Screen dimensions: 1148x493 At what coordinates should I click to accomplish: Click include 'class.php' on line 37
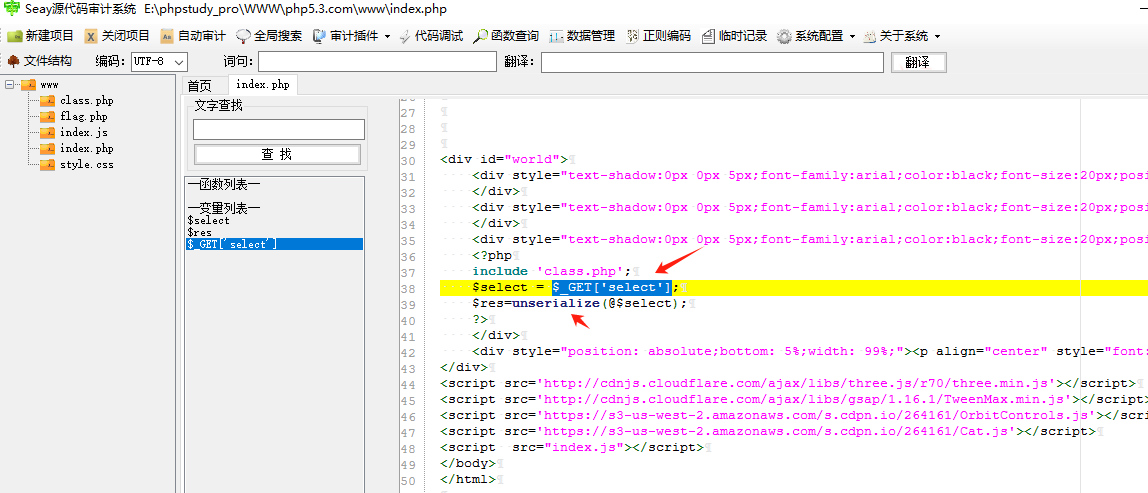tap(551, 272)
